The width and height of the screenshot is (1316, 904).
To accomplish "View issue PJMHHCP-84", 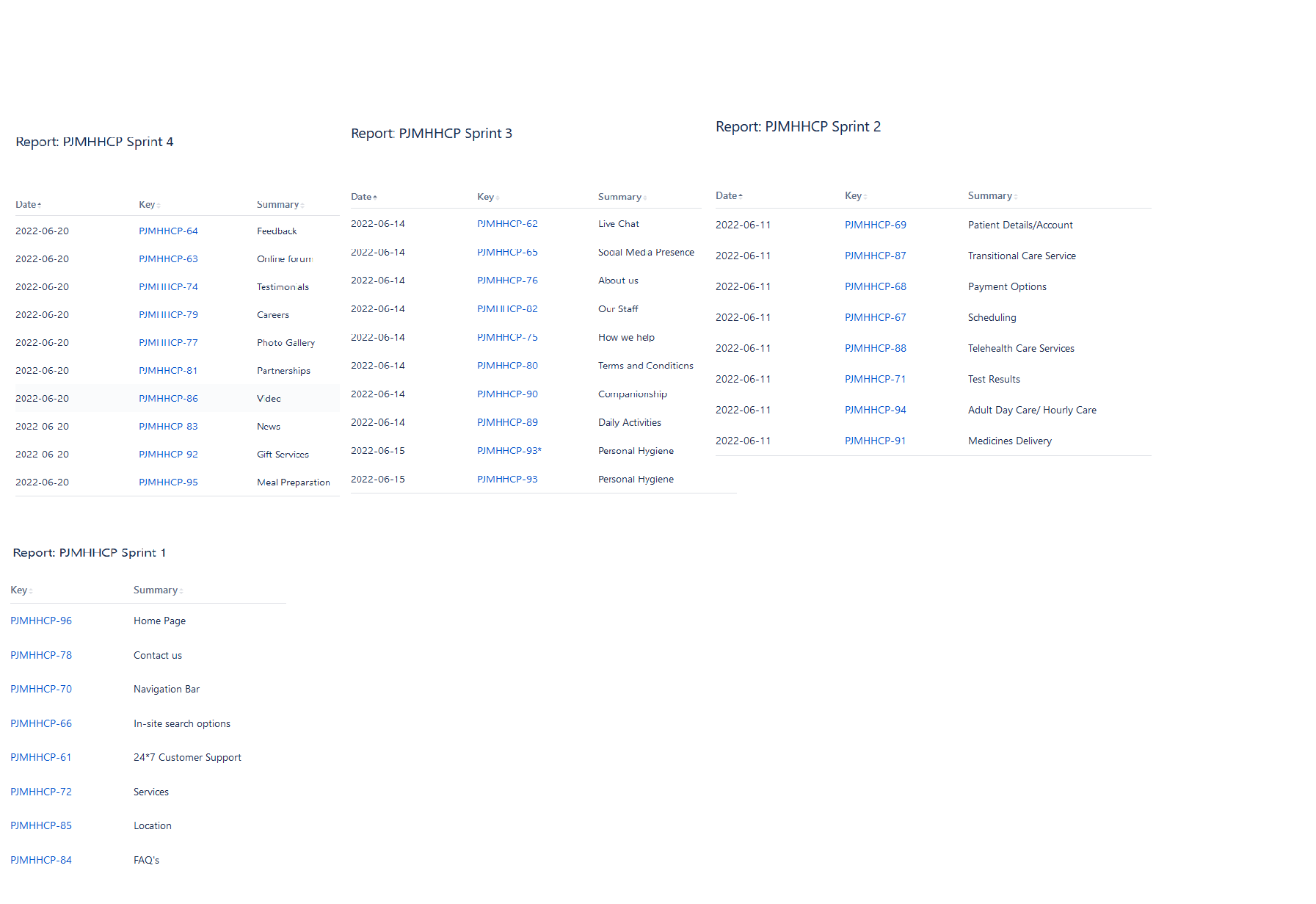I will pyautogui.click(x=41, y=861).
